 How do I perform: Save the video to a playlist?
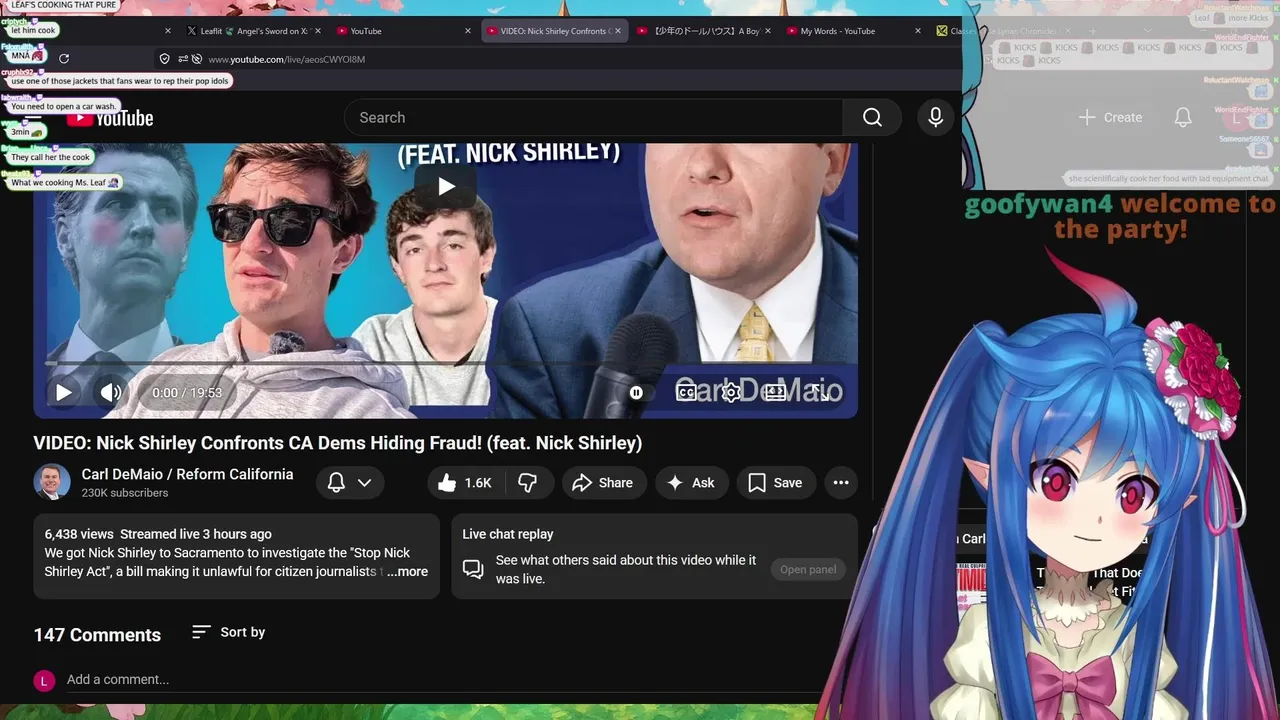[775, 483]
